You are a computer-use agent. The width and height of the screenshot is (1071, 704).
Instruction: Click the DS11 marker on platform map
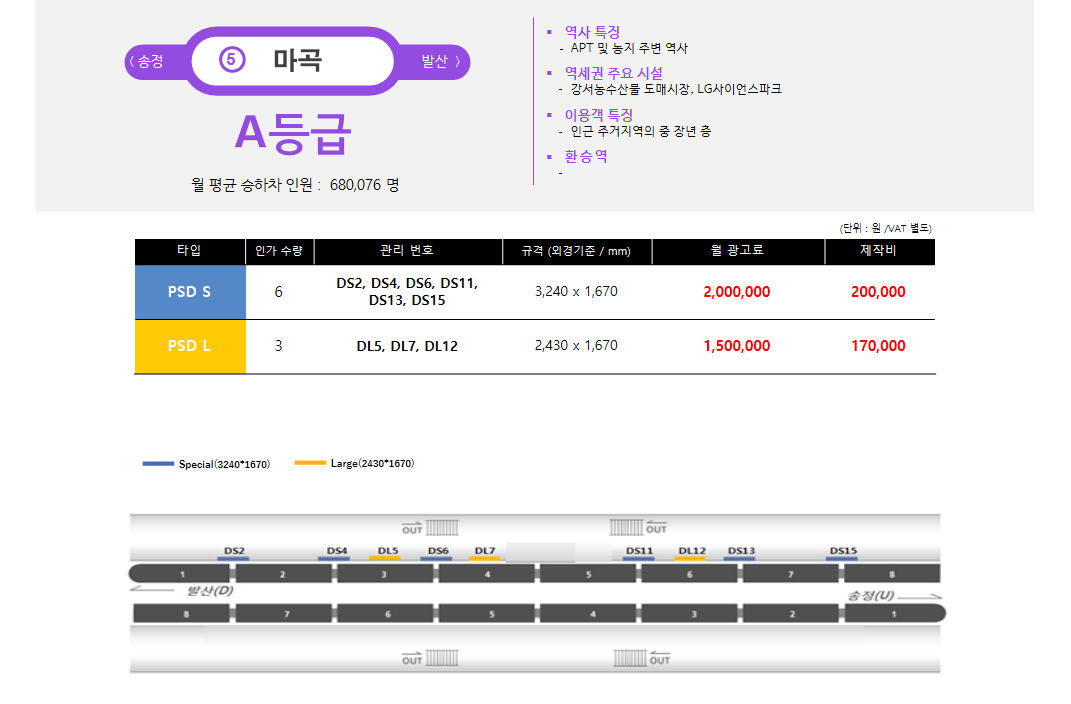pyautogui.click(x=639, y=553)
